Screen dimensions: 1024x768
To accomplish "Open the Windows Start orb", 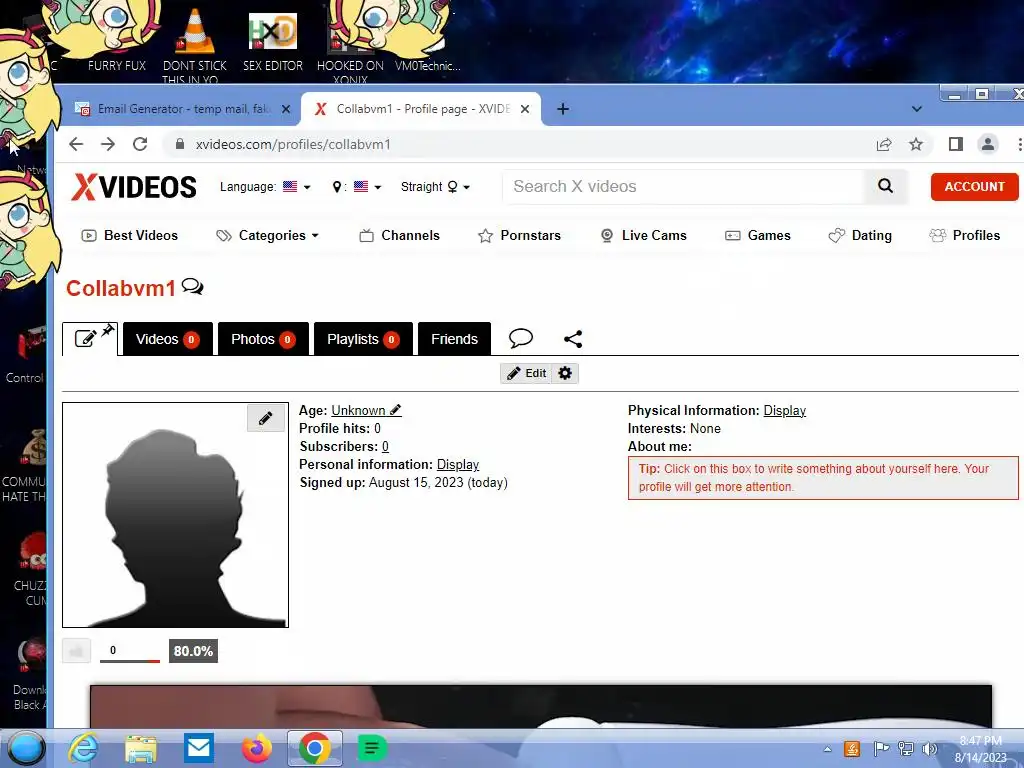I will click(x=27, y=748).
